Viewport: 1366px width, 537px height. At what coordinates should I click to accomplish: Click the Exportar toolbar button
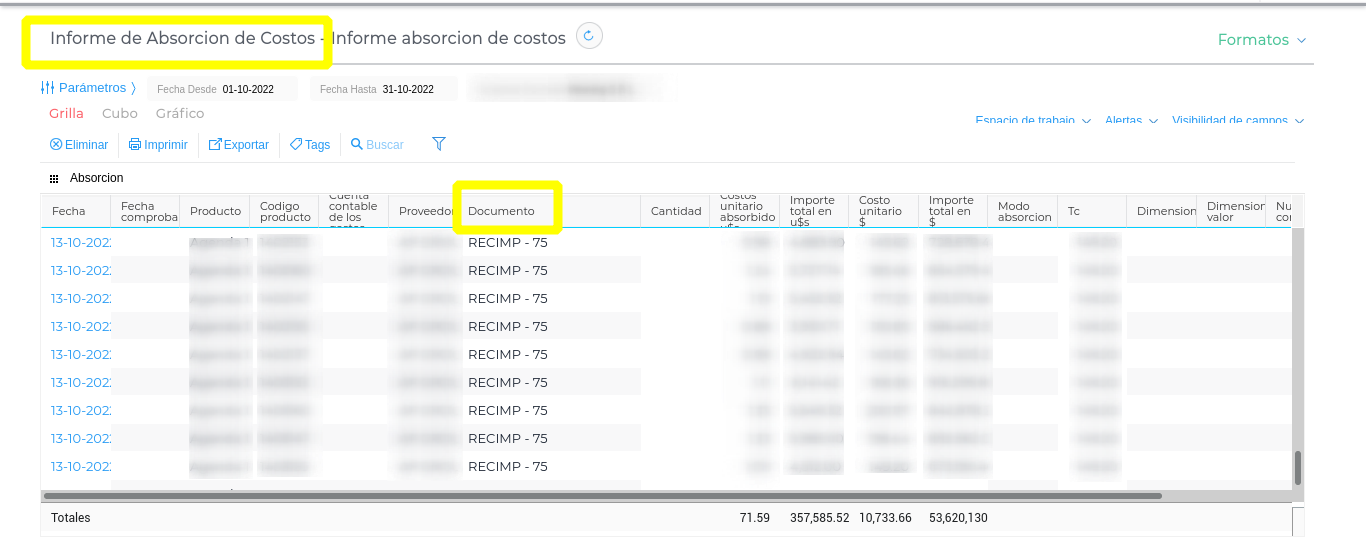point(238,145)
